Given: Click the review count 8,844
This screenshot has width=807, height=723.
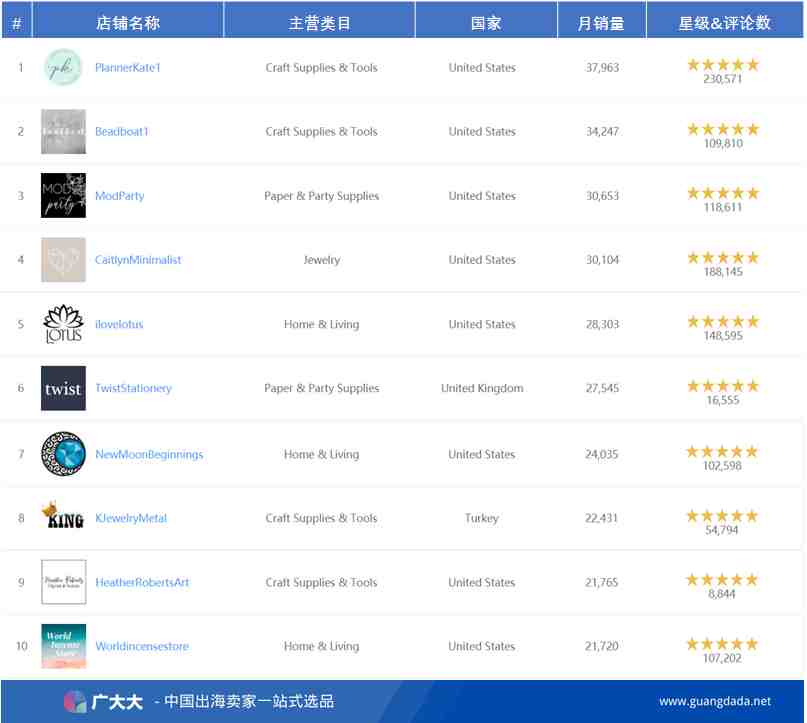Looking at the screenshot, I should [x=722, y=594].
